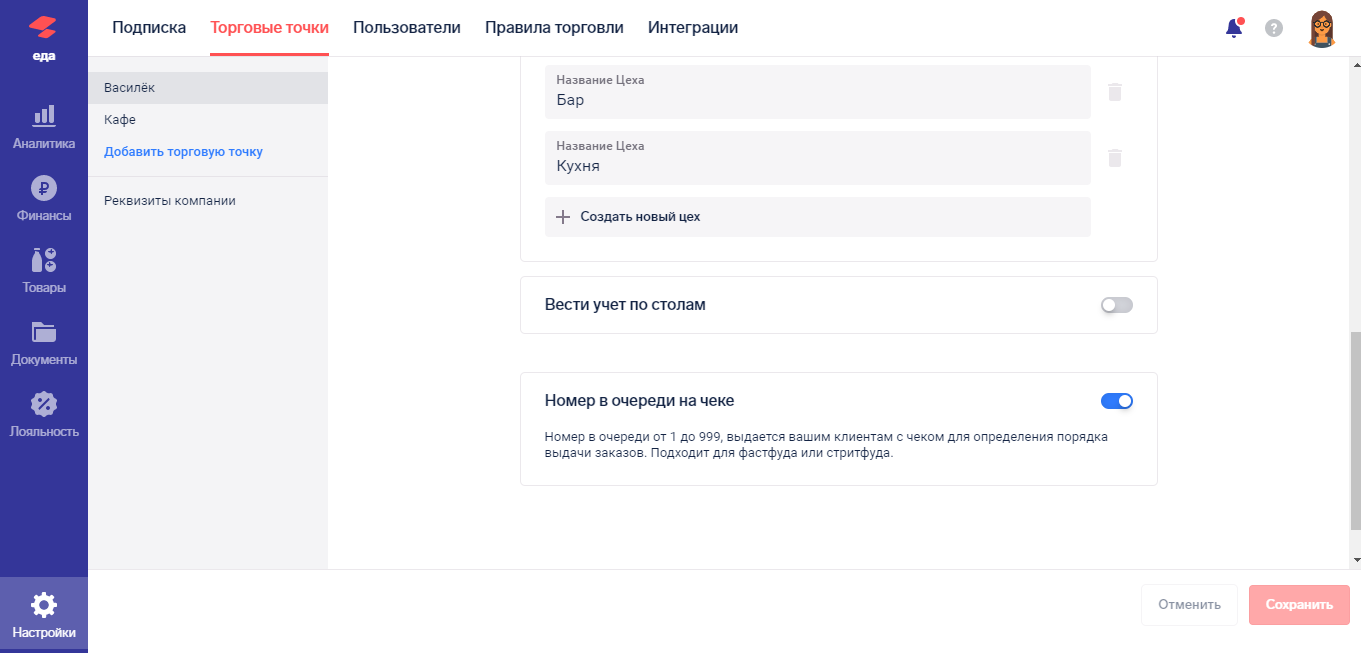Select Василёк trade point
This screenshot has height=653, width=1361.
click(208, 88)
